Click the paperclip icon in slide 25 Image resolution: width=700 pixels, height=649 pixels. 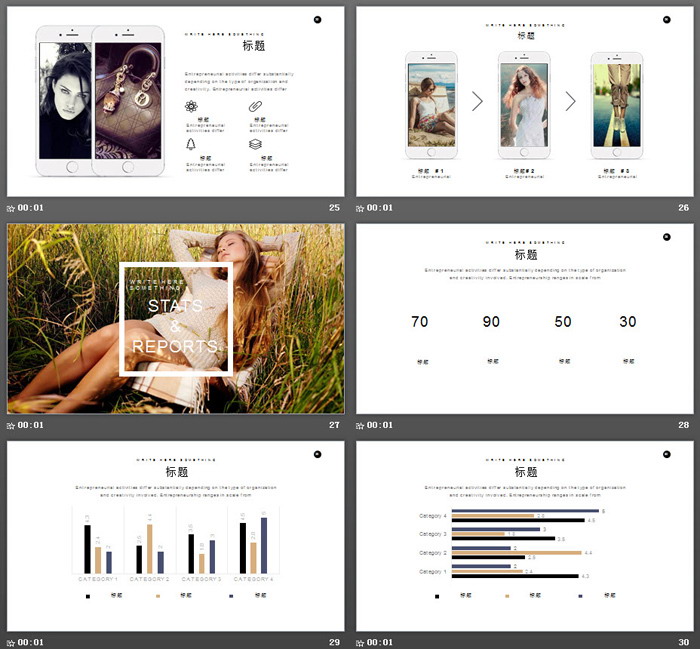pos(255,106)
